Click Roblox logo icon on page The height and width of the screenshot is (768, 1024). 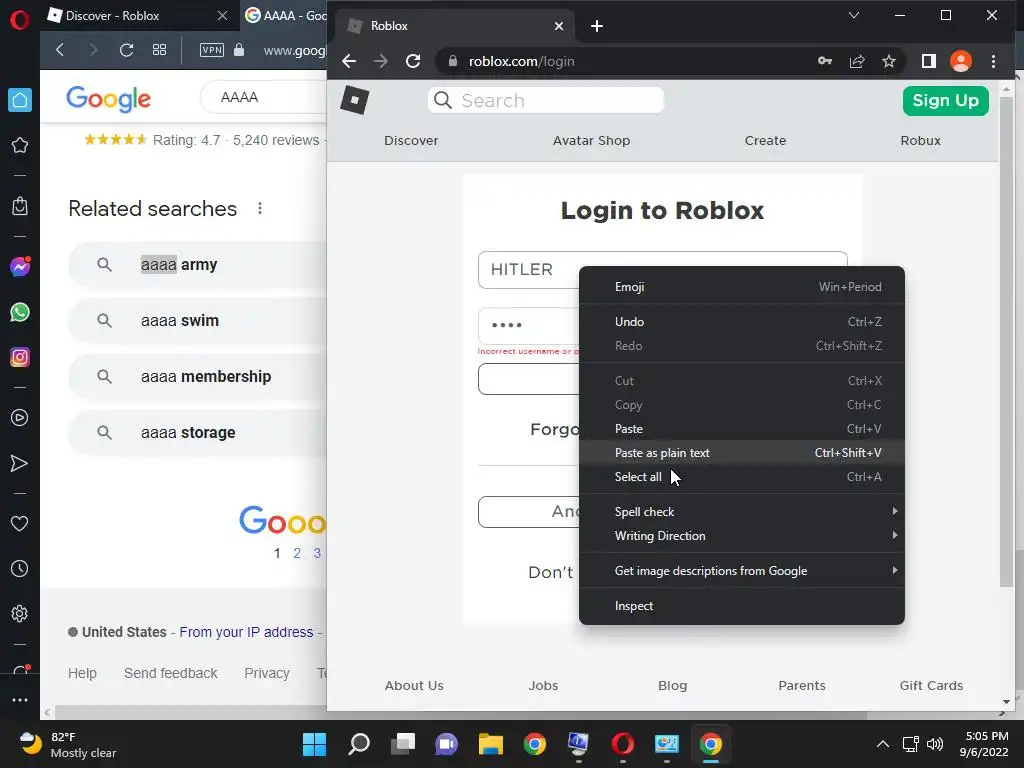point(355,100)
